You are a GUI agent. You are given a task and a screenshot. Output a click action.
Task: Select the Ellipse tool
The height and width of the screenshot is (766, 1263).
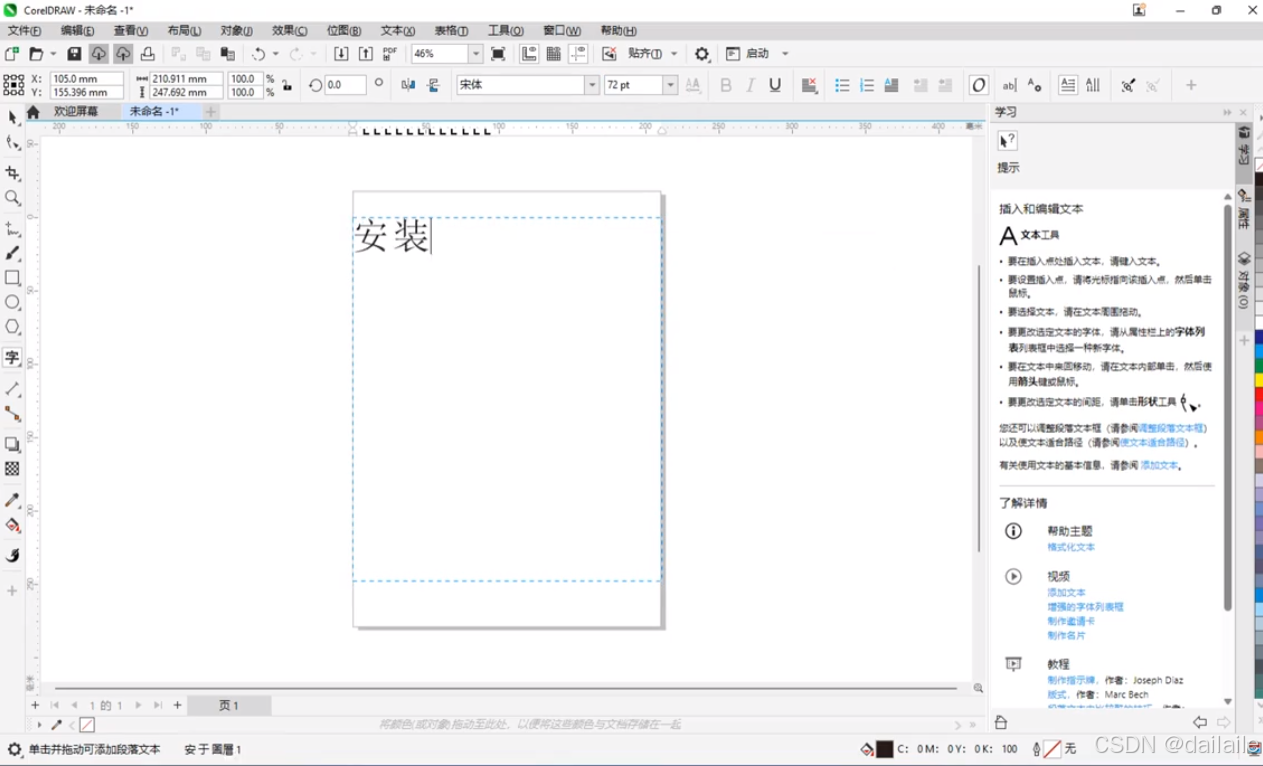pos(13,302)
